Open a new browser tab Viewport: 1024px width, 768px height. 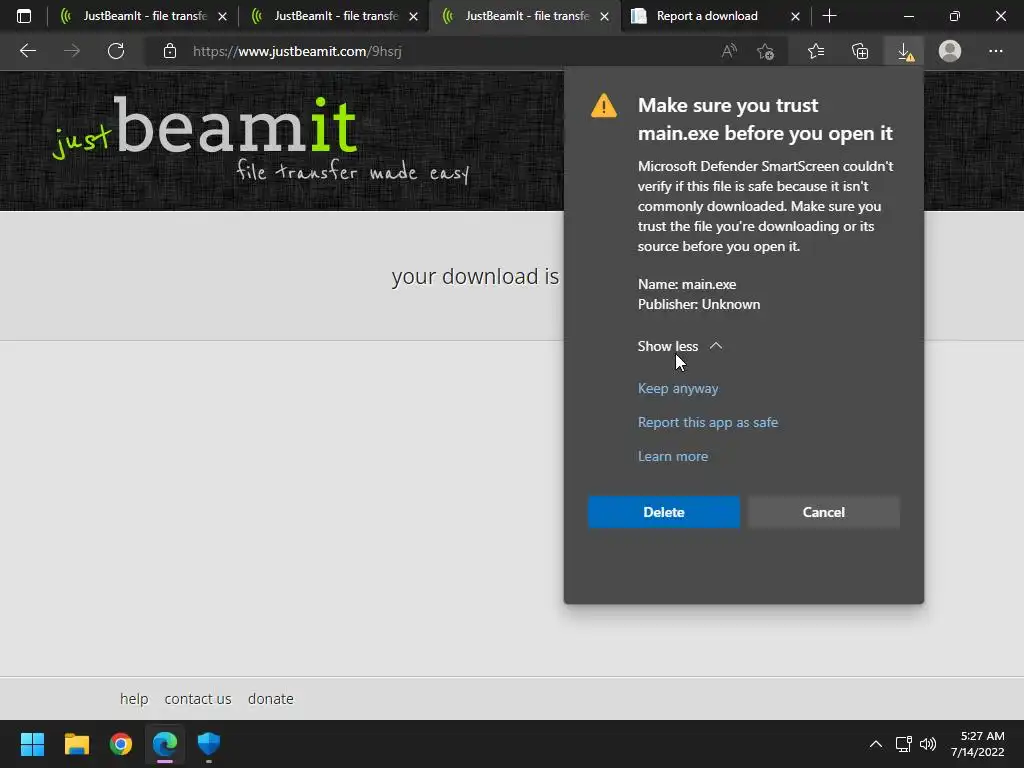pos(829,16)
